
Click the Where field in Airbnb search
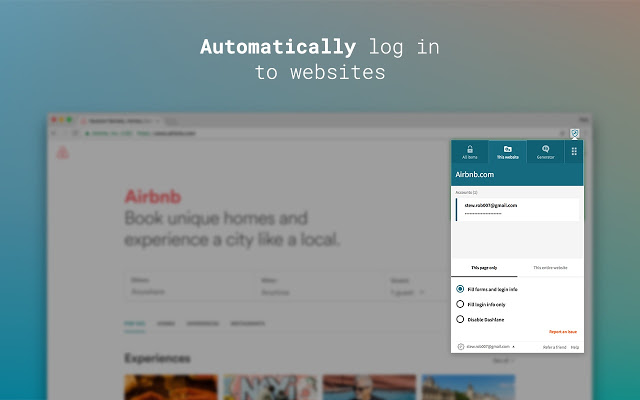pos(190,286)
